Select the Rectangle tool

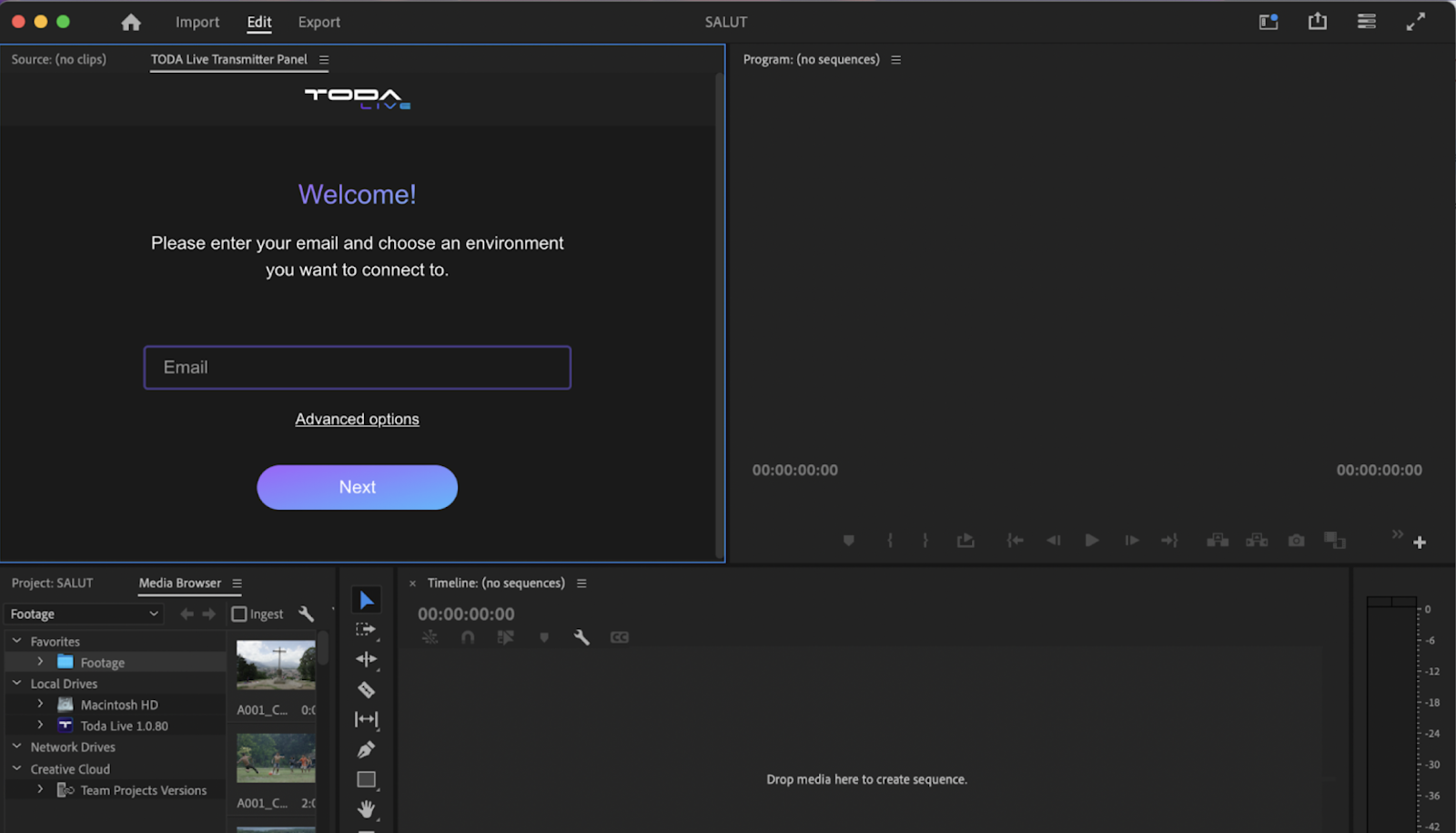(x=366, y=779)
